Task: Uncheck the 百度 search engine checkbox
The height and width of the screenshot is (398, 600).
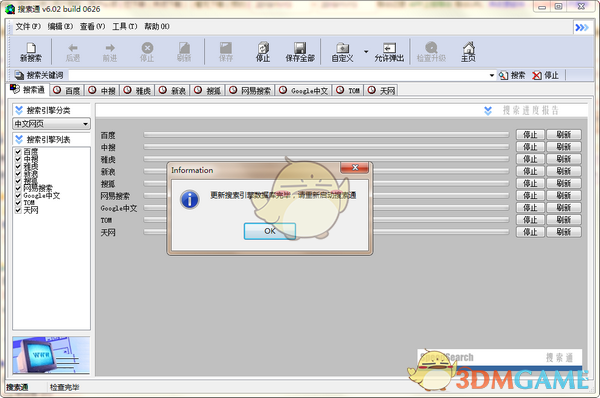Action: click(x=18, y=152)
